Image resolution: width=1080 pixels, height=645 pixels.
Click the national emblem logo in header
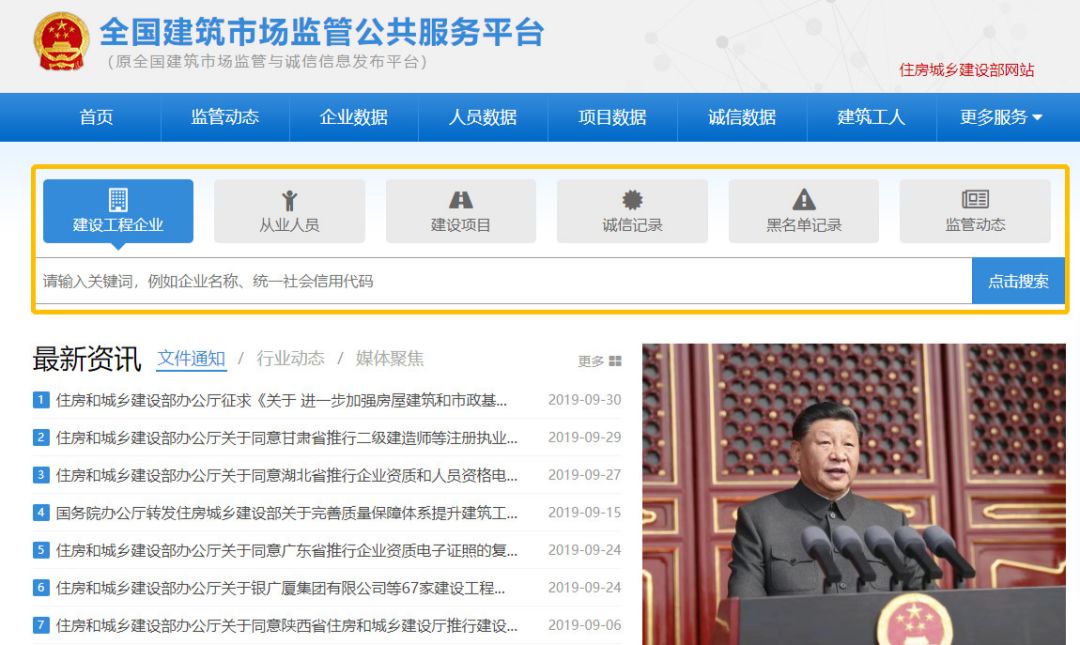tap(61, 41)
